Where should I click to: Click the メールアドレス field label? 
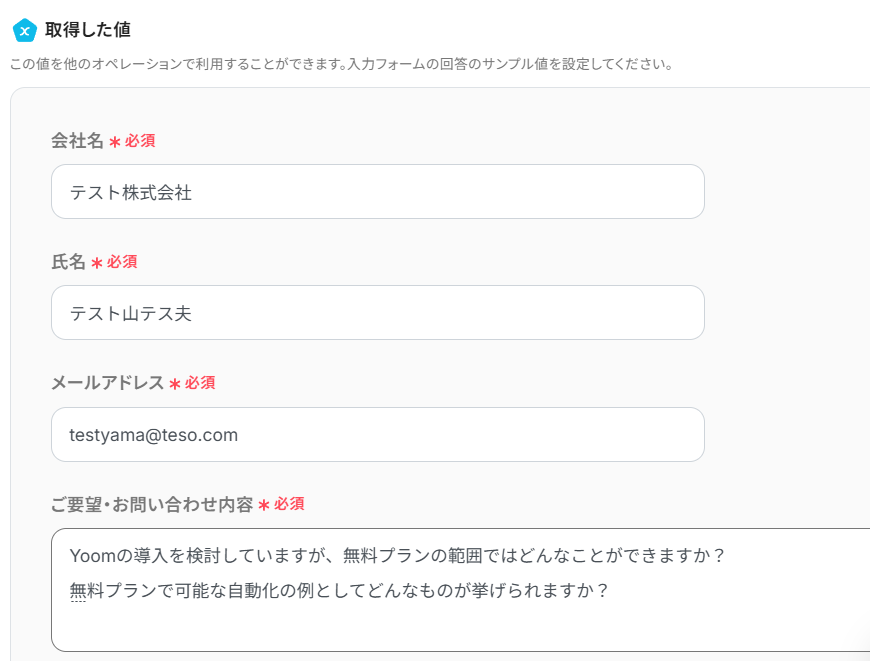click(x=107, y=383)
